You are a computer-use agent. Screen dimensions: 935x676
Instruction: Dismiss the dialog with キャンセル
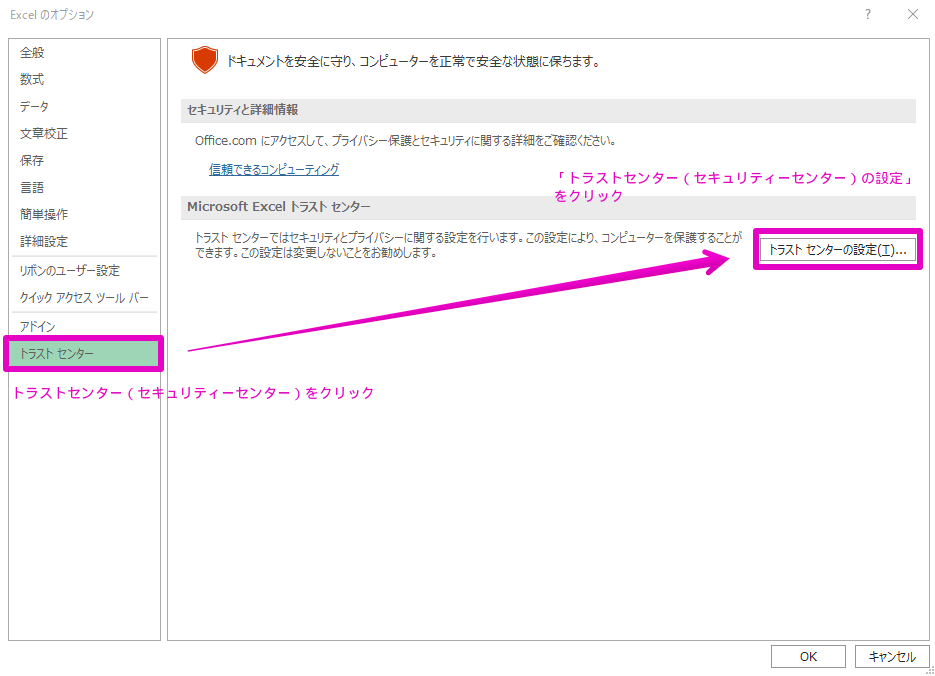[892, 656]
